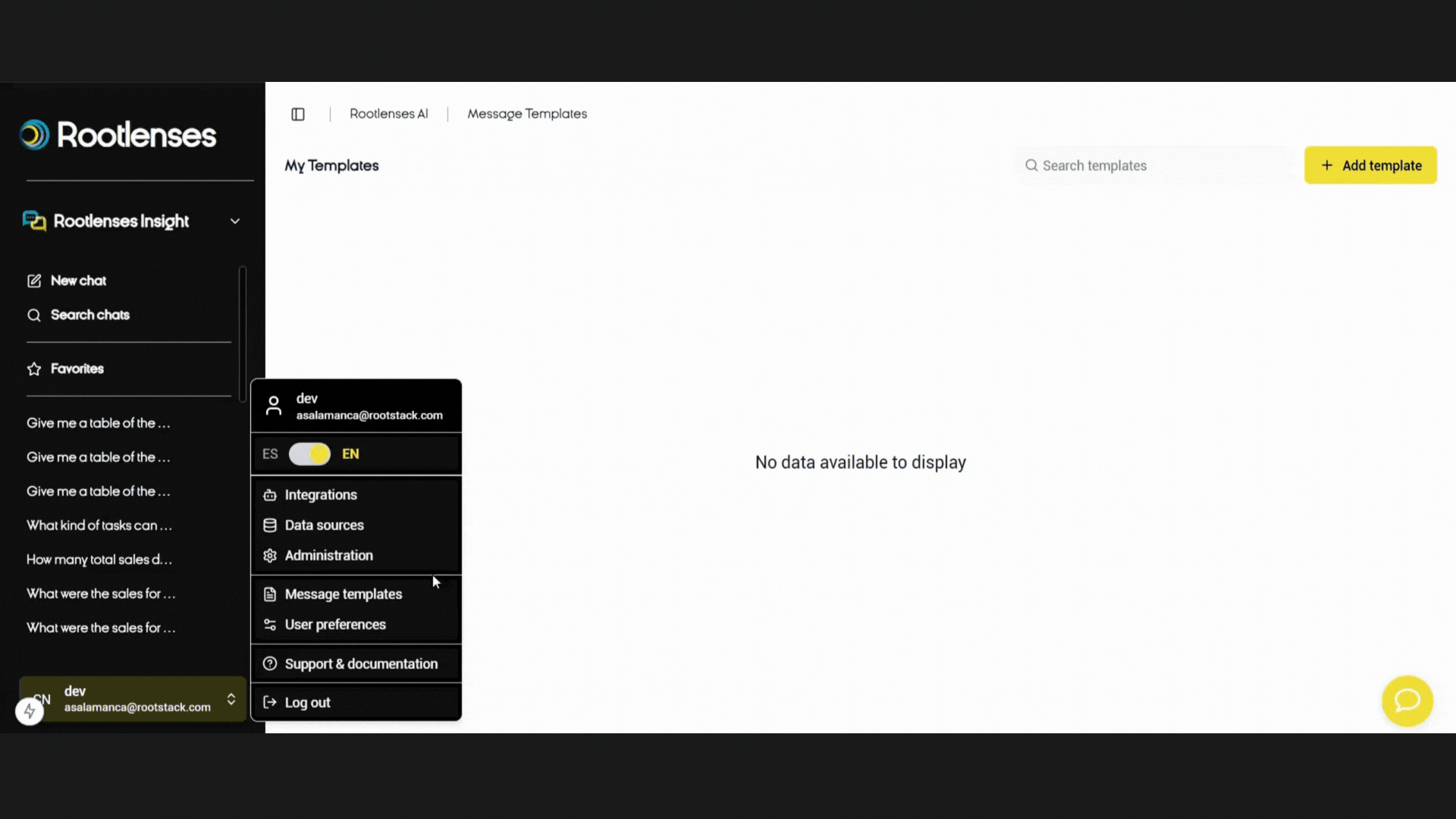Click the Favorites star icon
This screenshot has width=1456, height=819.
tap(34, 369)
